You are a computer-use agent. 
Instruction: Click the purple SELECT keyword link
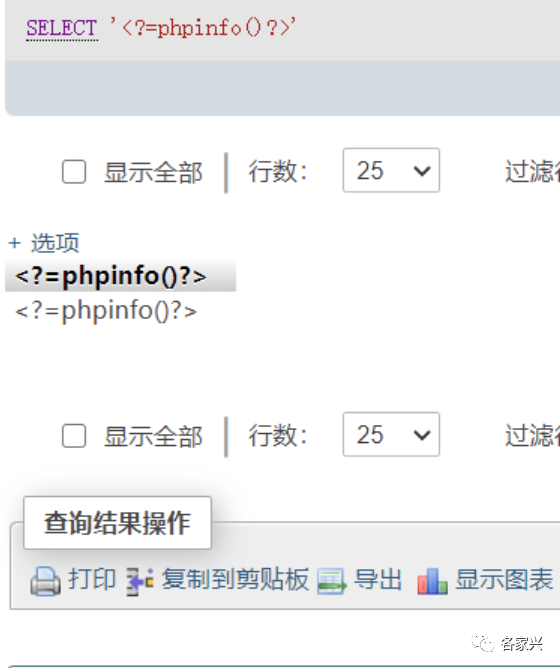click(x=62, y=29)
